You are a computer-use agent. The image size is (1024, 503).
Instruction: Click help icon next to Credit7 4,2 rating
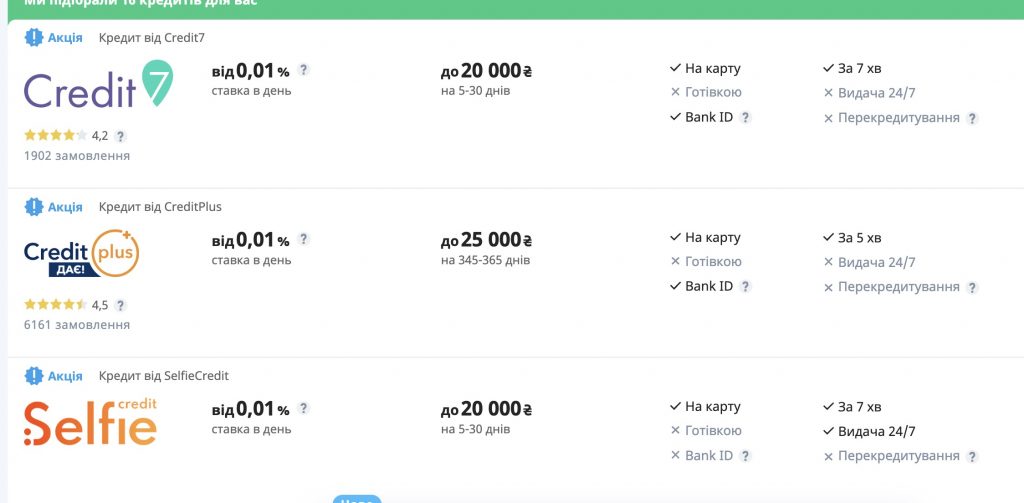(x=121, y=136)
